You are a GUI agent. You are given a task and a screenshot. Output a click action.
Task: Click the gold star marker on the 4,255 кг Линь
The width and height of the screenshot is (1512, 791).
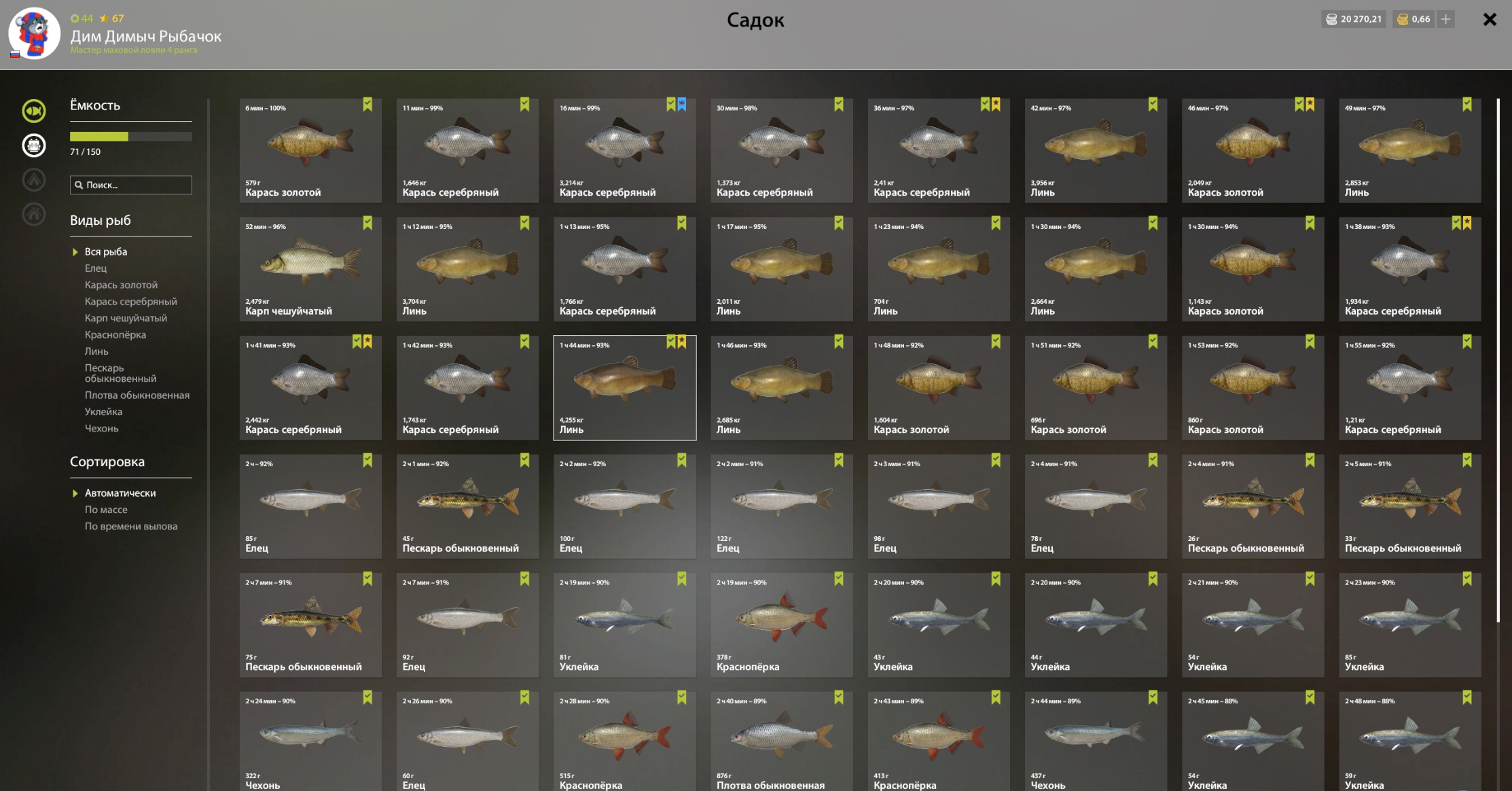[x=682, y=342]
